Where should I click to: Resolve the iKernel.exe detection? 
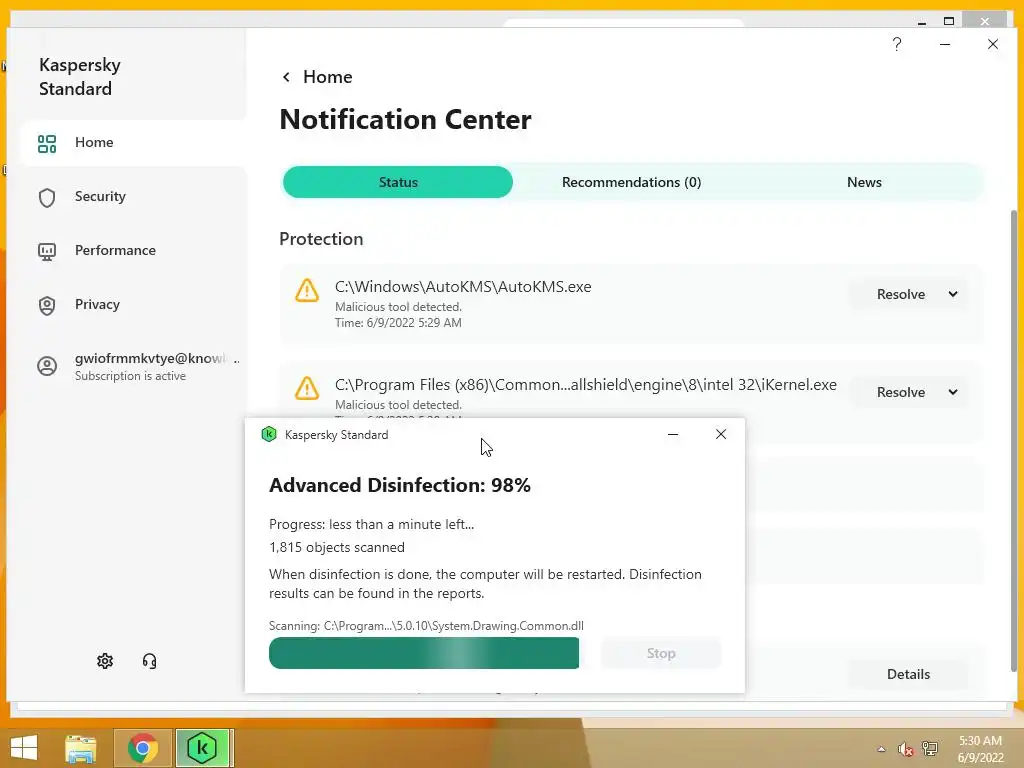pyautogui.click(x=901, y=392)
